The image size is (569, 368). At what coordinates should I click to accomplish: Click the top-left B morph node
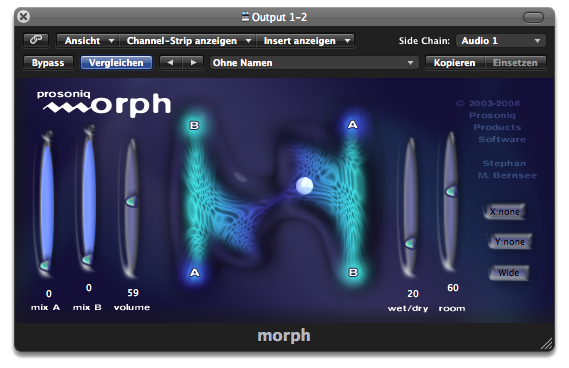195,126
